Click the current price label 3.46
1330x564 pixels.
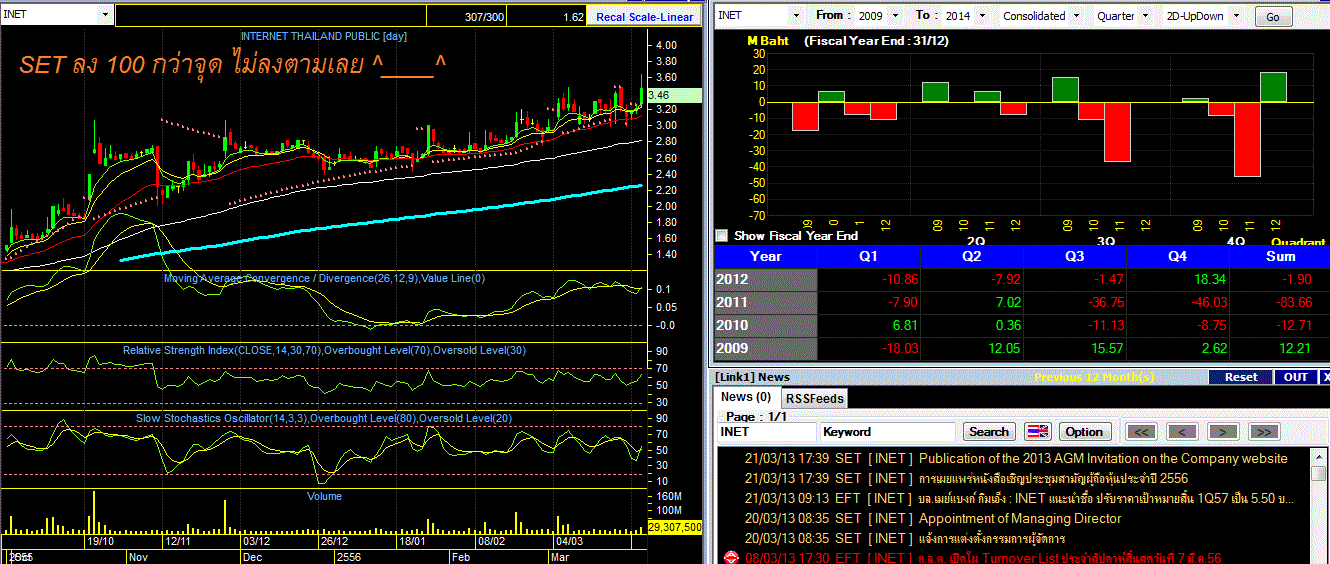(x=676, y=95)
